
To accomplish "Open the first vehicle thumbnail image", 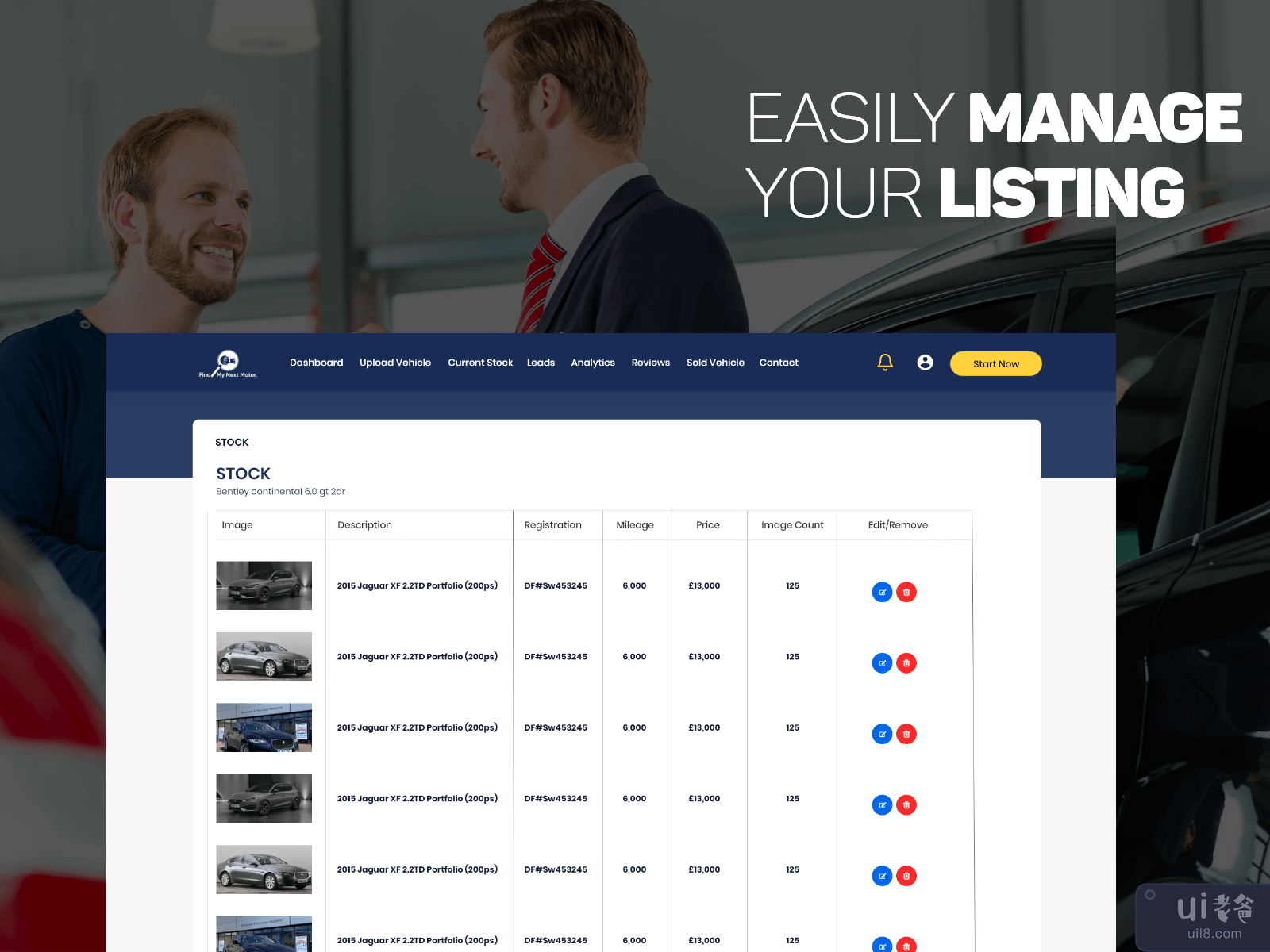I will 264,586.
